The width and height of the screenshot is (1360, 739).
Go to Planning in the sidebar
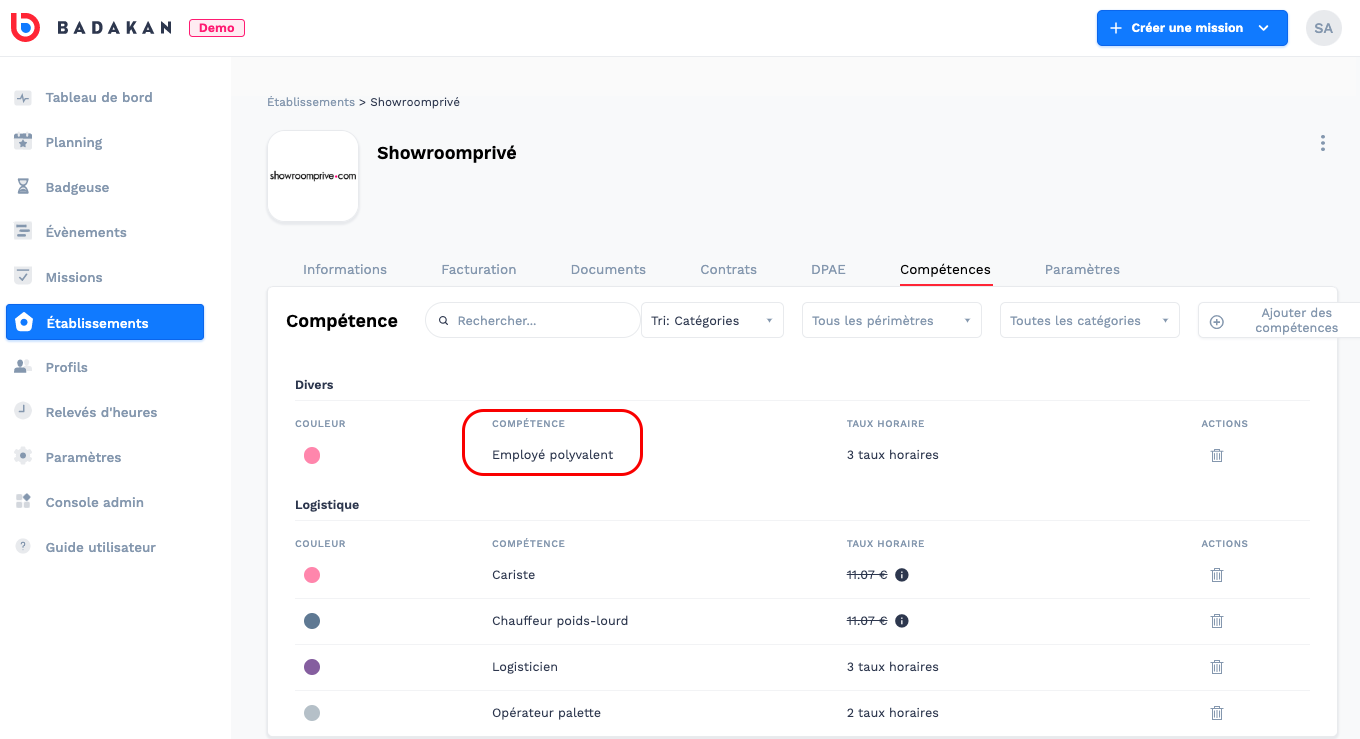click(x=73, y=142)
